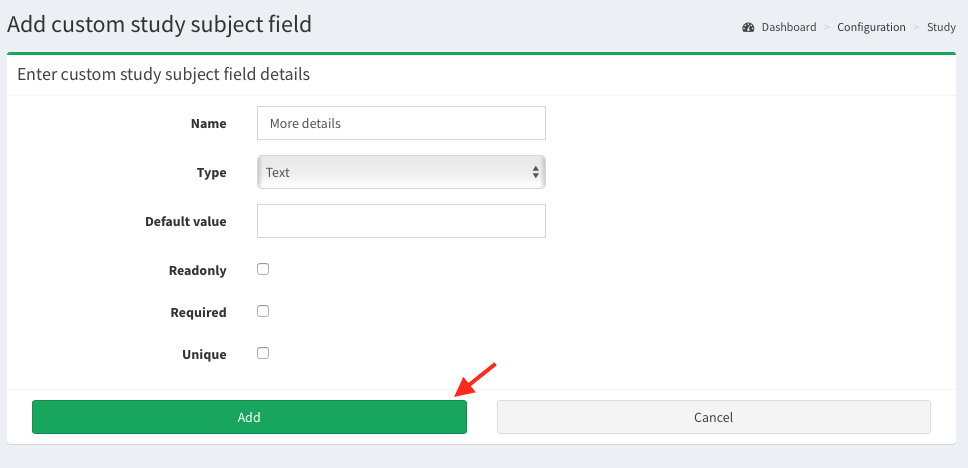Click the Required label text

(x=198, y=312)
